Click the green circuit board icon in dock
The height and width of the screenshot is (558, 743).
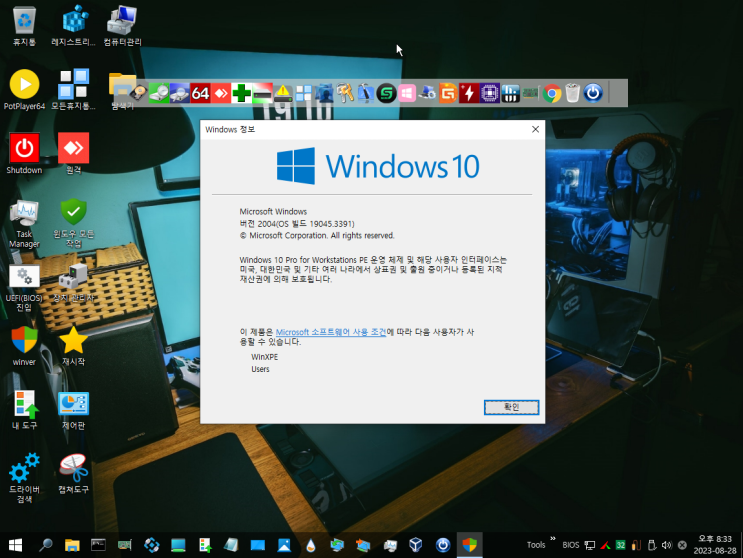[531, 93]
